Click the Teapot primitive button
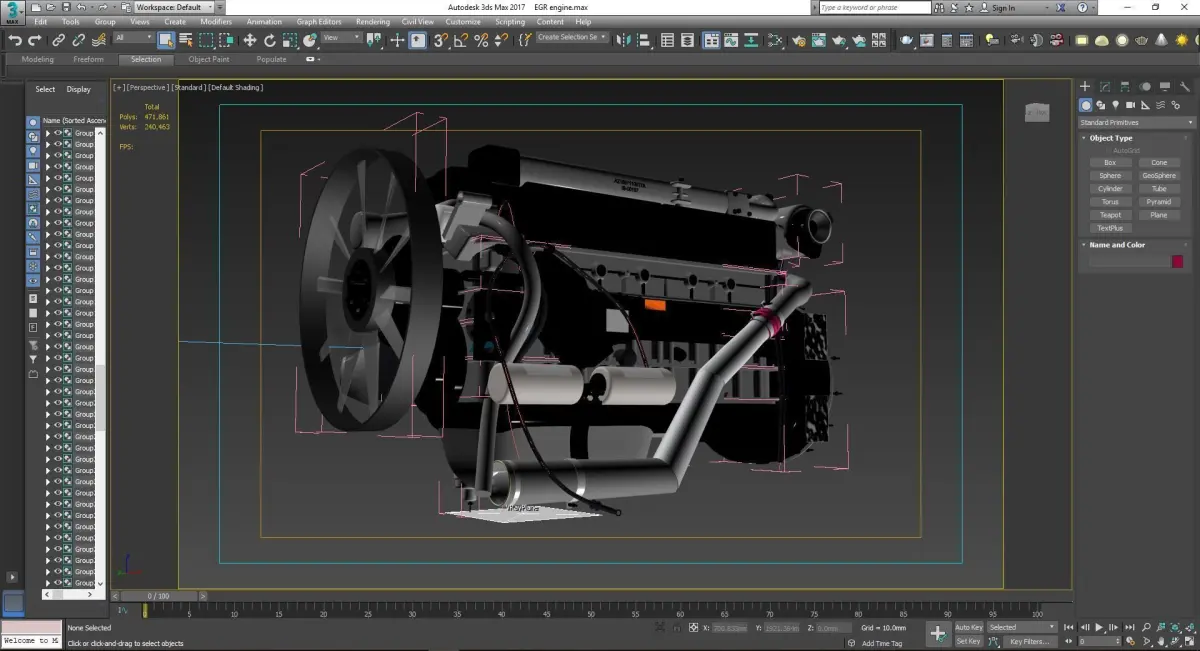1200x651 pixels. 1110,215
